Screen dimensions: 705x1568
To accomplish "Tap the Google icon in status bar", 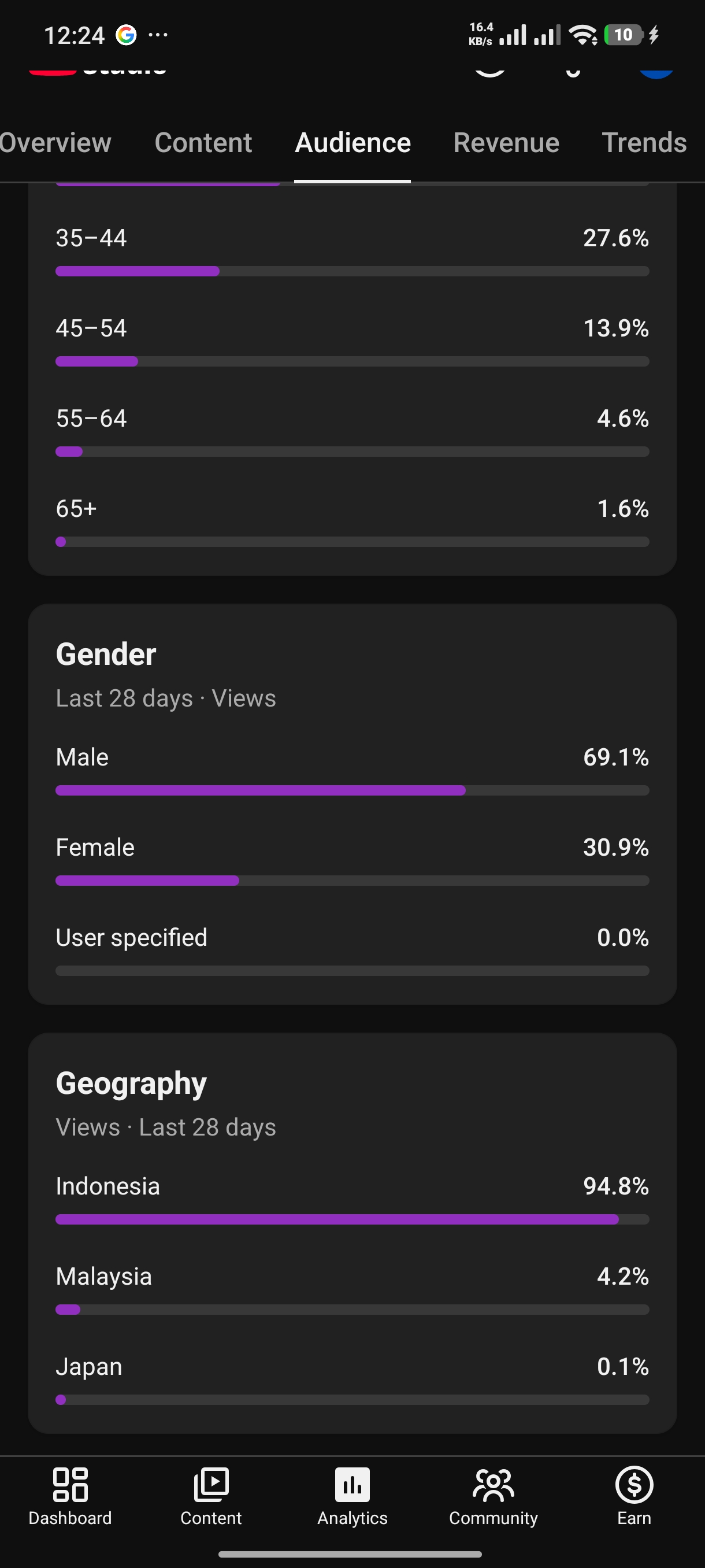I will 126,35.
